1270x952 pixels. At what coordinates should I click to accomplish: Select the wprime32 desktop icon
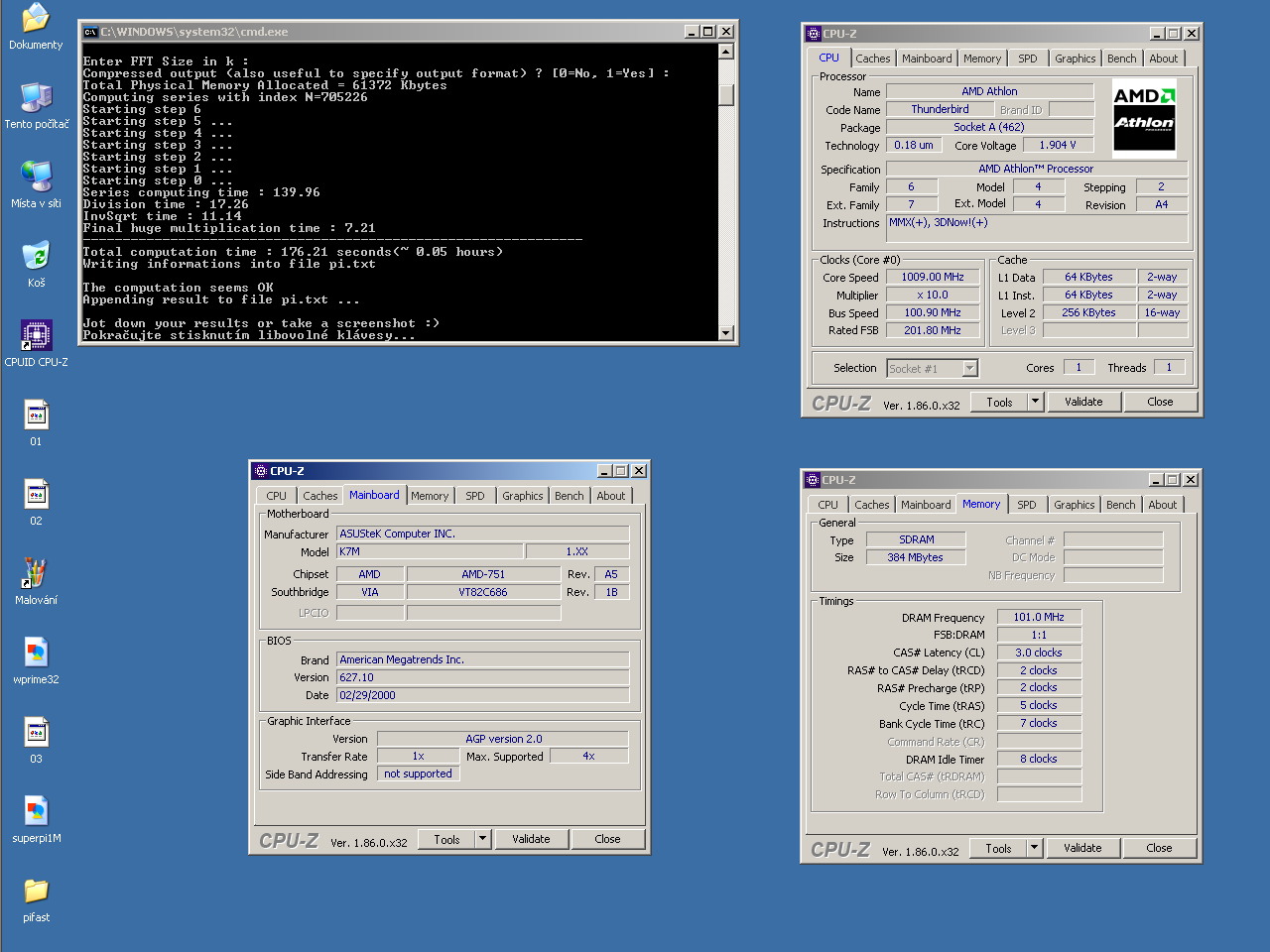coord(36,660)
